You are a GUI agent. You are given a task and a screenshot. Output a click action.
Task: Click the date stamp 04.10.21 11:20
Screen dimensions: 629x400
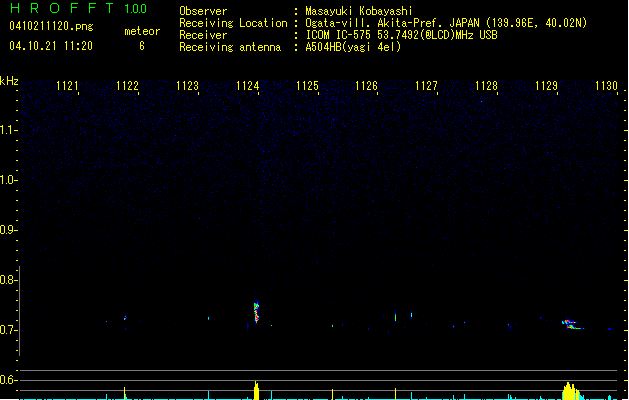coord(51,46)
